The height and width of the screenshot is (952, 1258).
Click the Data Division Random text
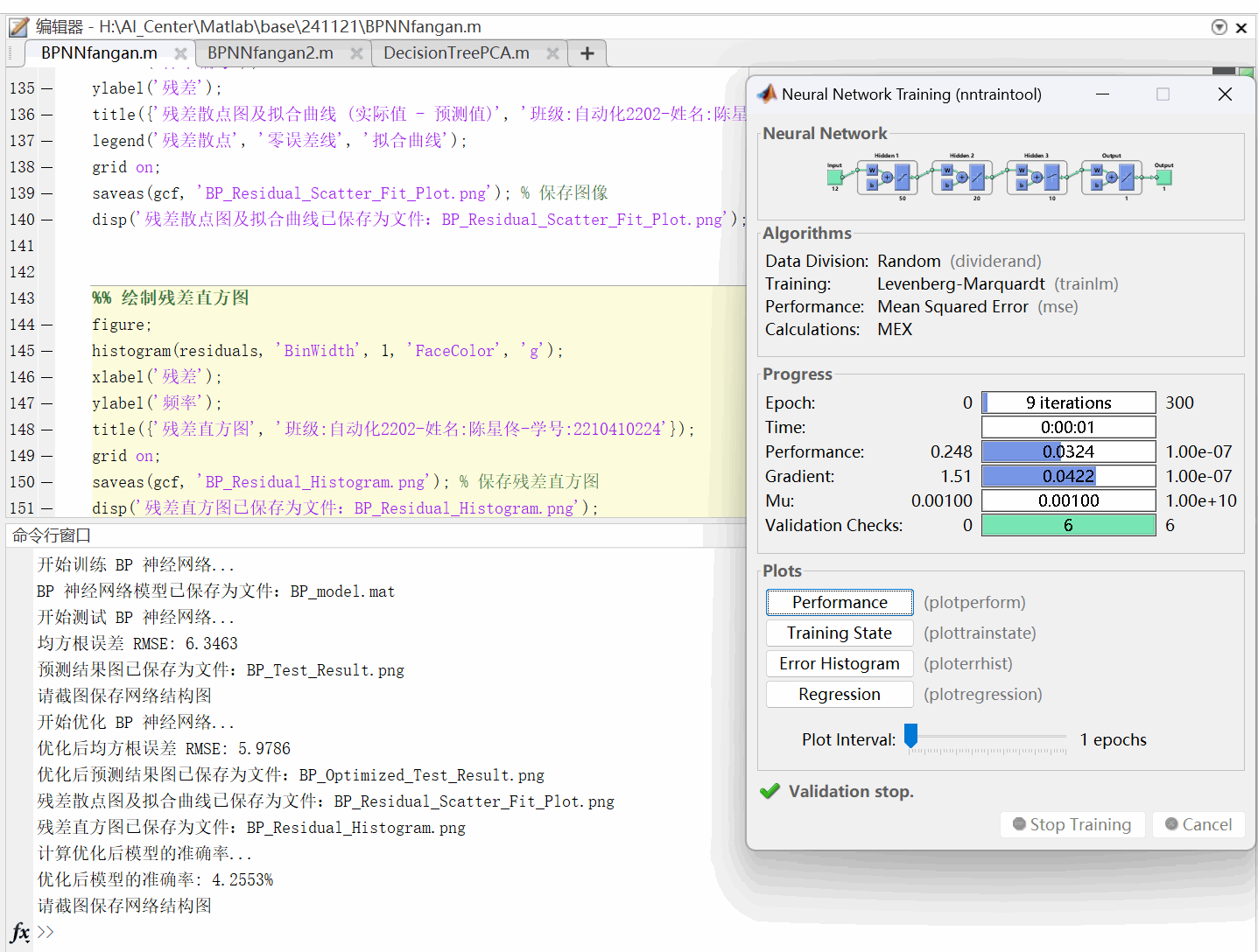pyautogui.click(x=909, y=261)
